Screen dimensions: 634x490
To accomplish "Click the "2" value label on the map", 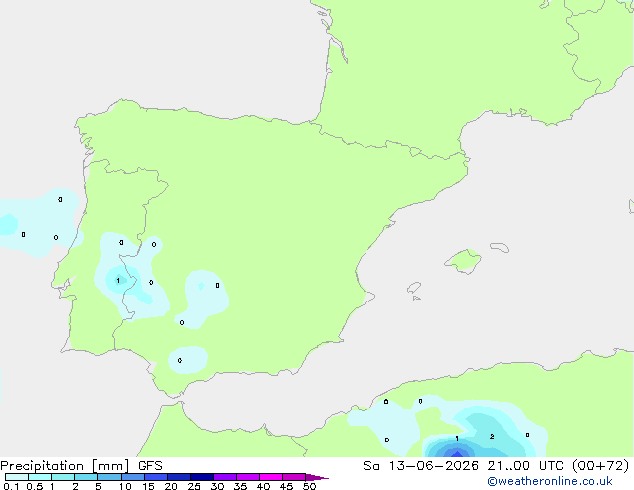I will [x=492, y=437].
